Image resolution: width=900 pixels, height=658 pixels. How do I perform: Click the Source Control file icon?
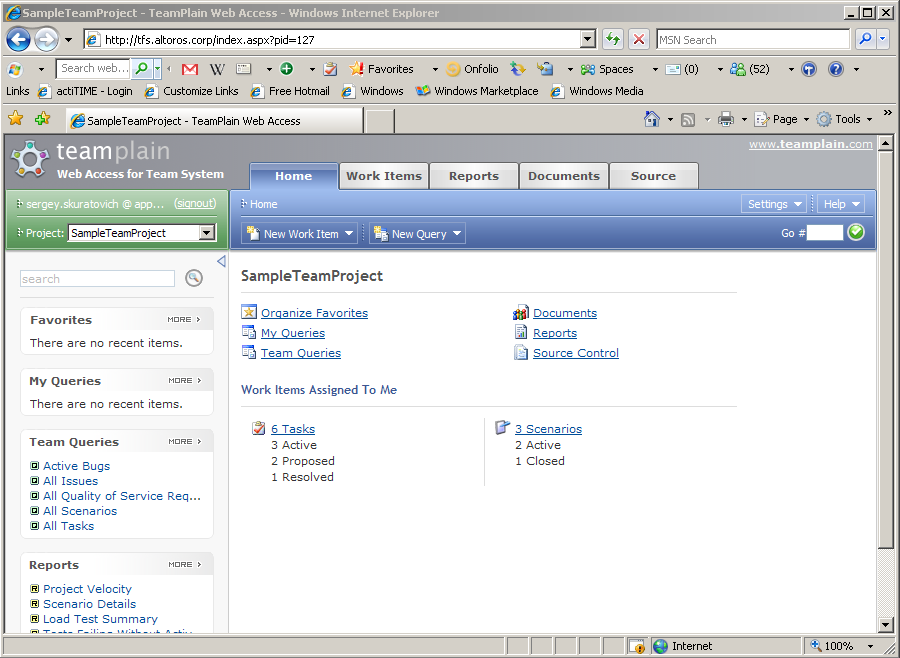[521, 353]
